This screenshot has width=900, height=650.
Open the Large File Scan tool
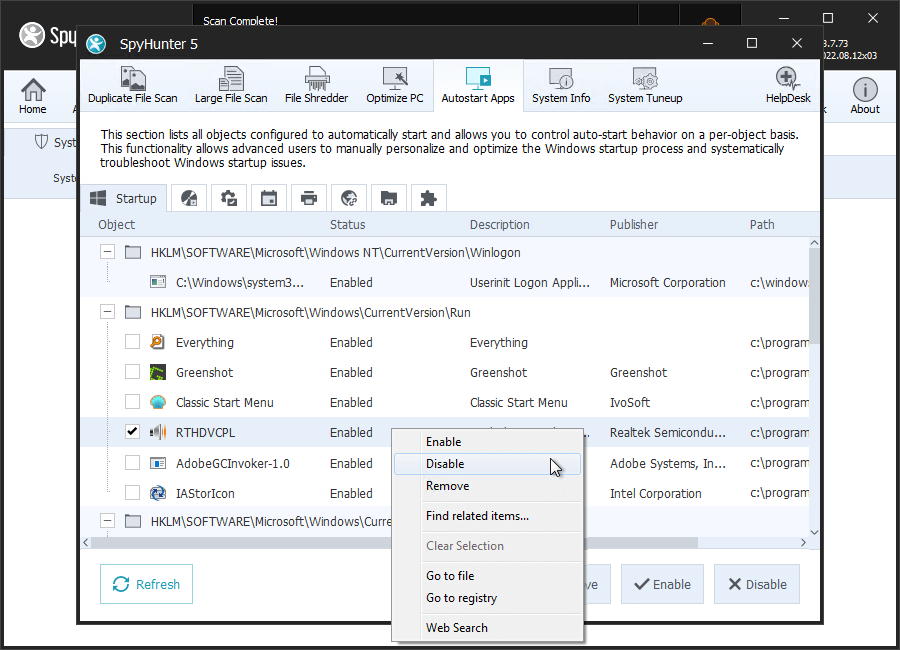click(x=231, y=86)
